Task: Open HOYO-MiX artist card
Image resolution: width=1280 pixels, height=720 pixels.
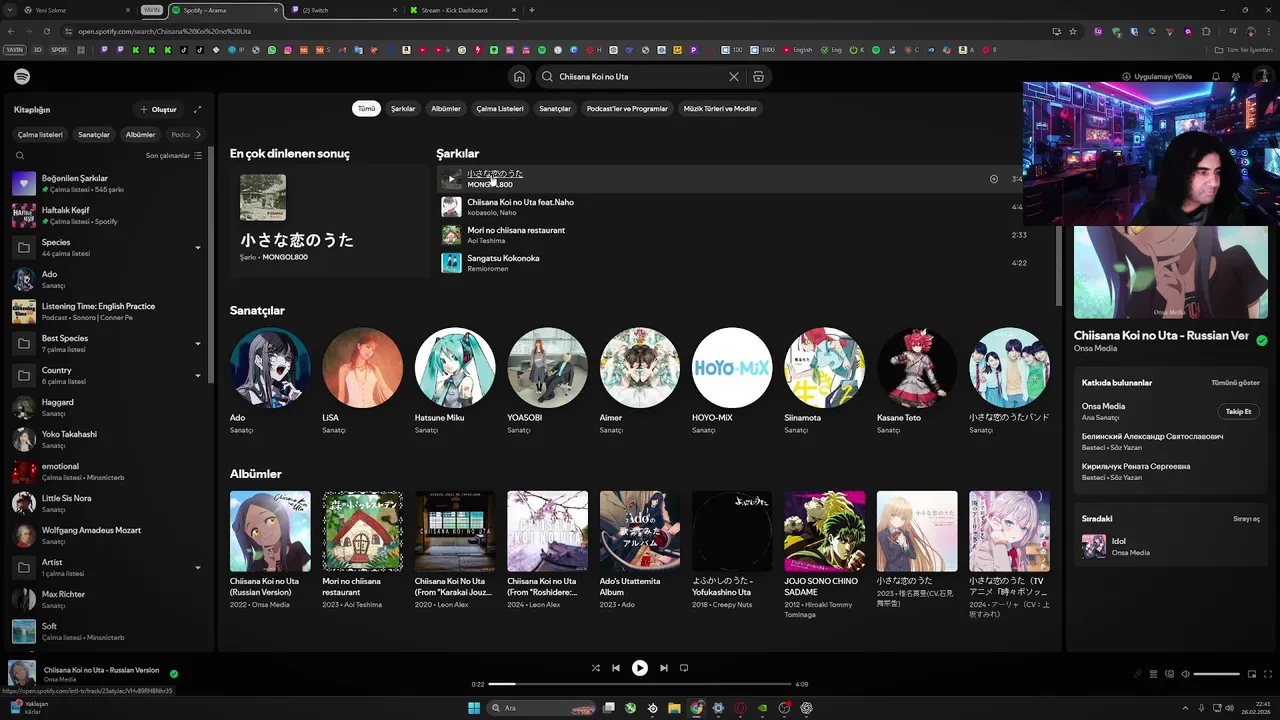Action: pos(732,382)
